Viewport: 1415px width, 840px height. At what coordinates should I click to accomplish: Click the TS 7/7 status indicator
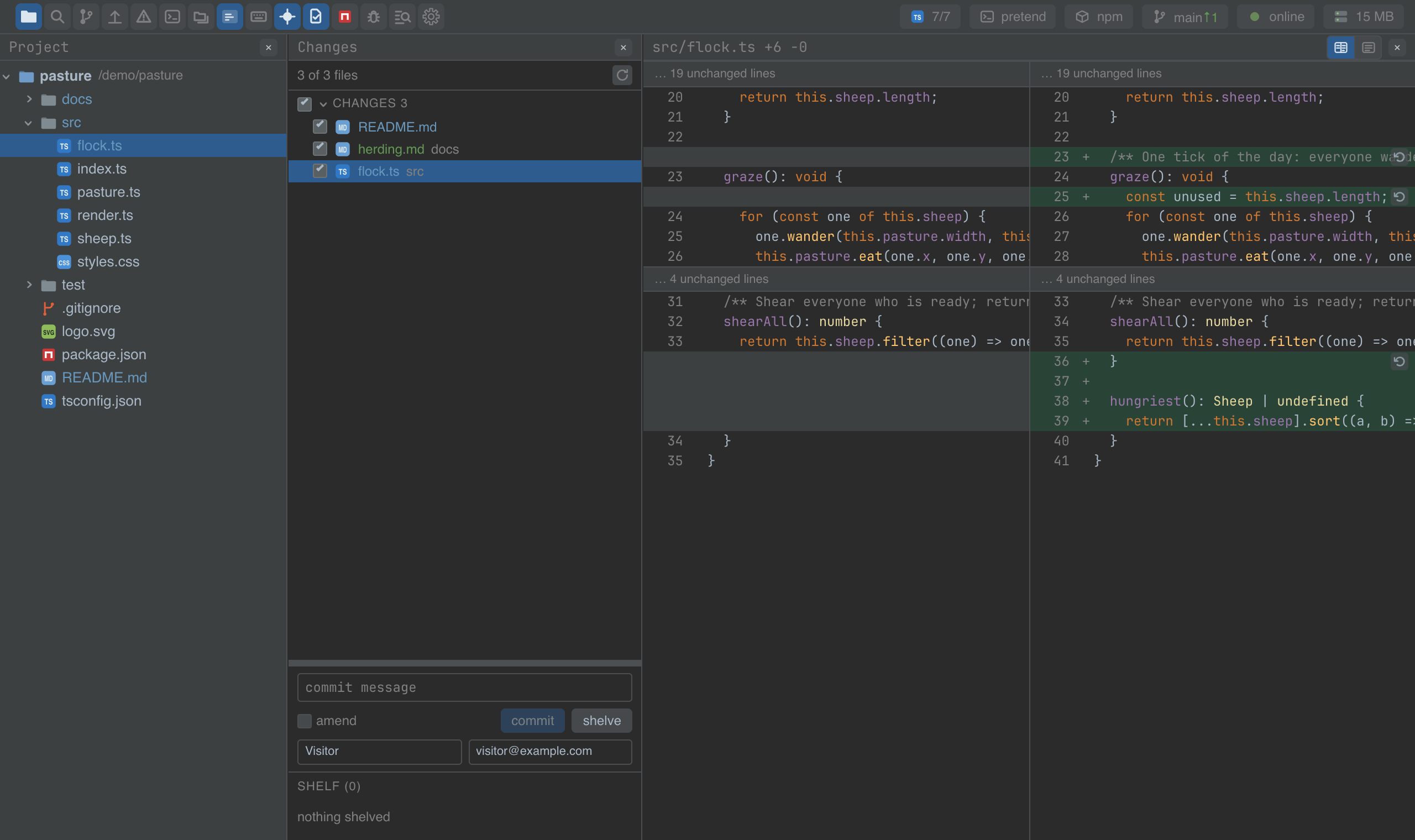pos(930,17)
